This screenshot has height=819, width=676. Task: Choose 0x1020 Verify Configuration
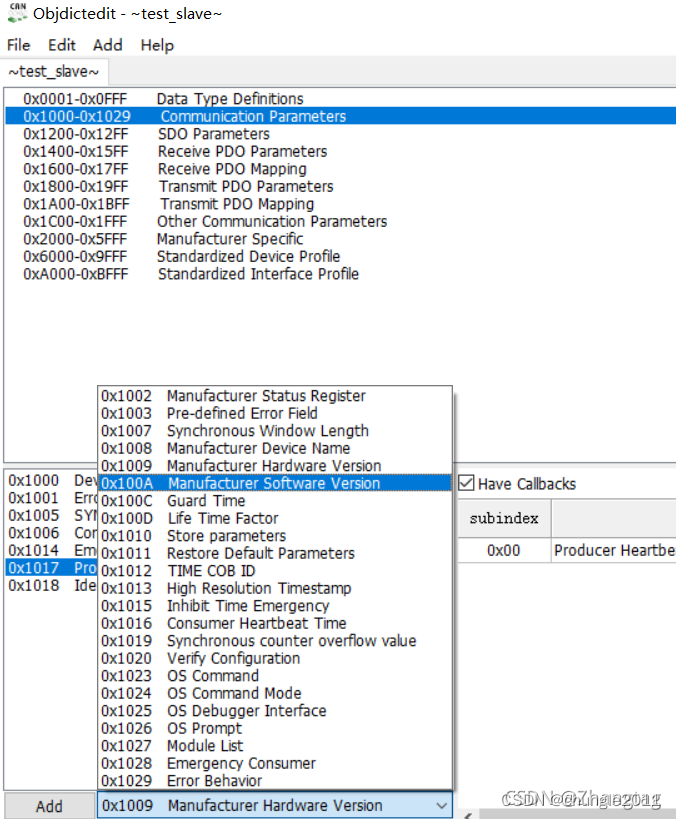[275, 658]
